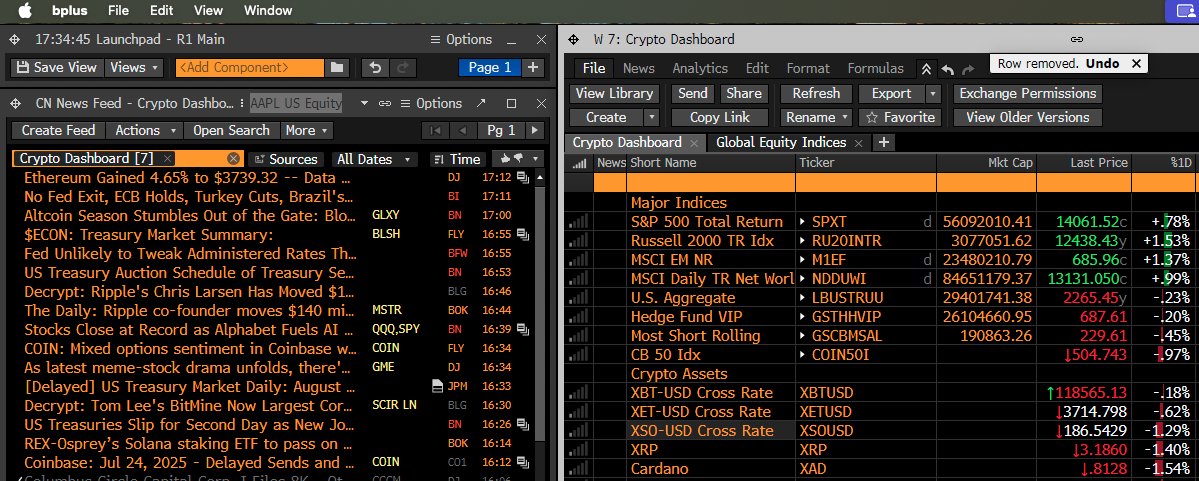Expand the Export dropdown arrow
The width and height of the screenshot is (1199, 481).
point(932,93)
